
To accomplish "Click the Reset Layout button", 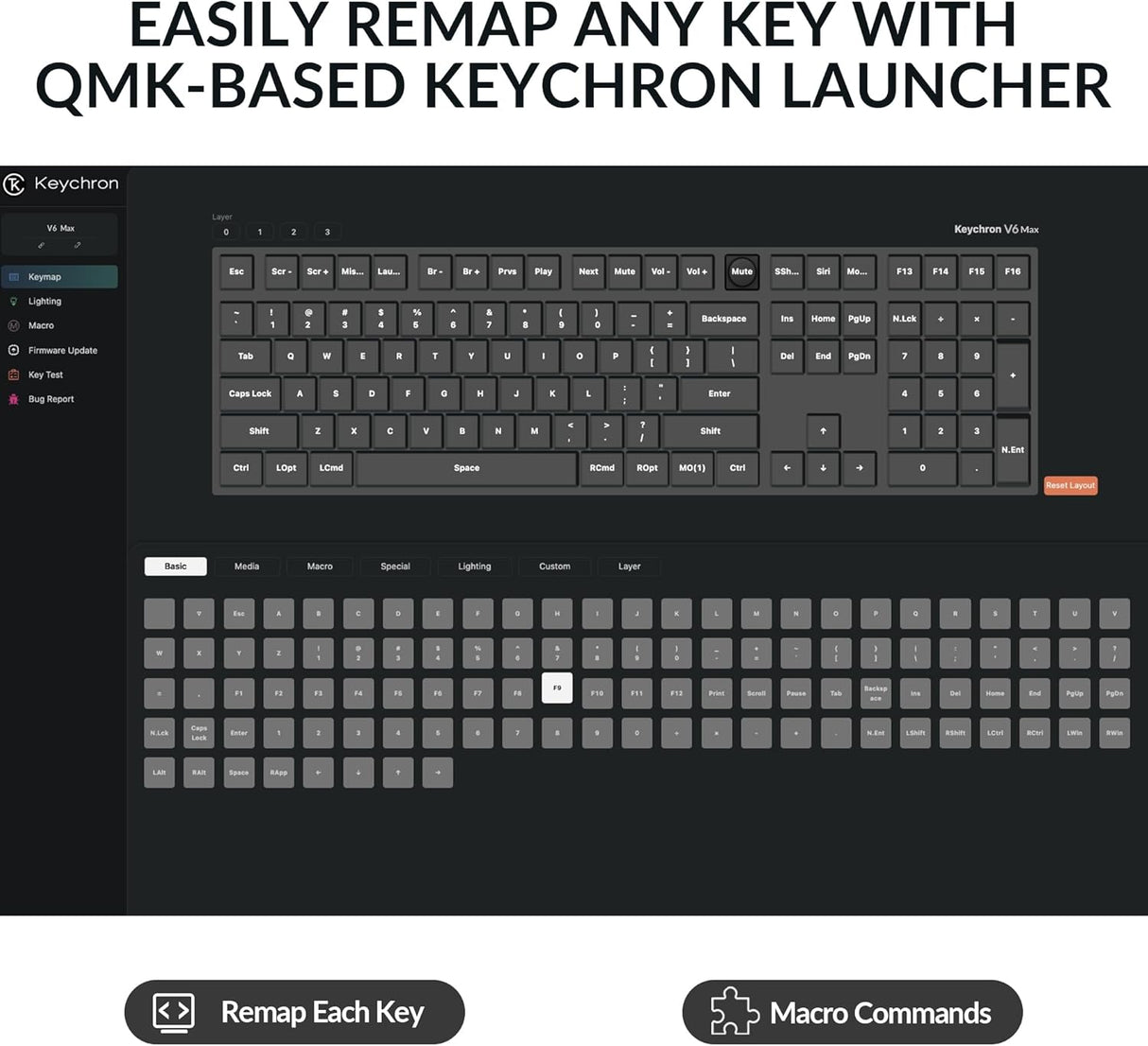I will 1070,485.
